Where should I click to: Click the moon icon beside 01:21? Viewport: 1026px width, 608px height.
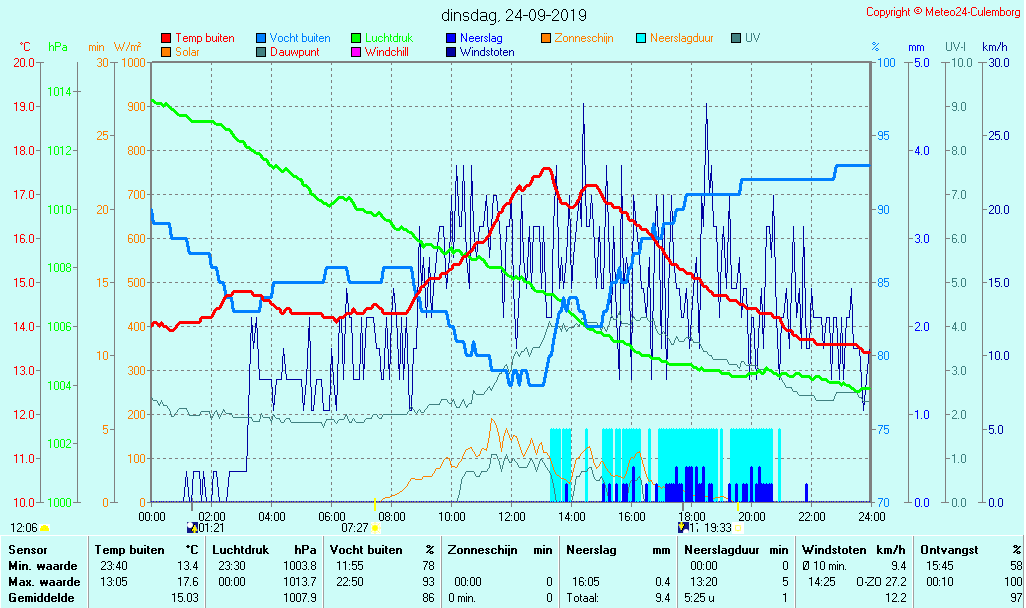tap(191, 527)
